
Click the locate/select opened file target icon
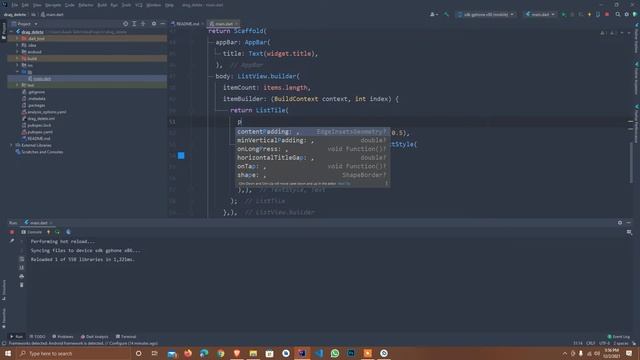pos(125,24)
